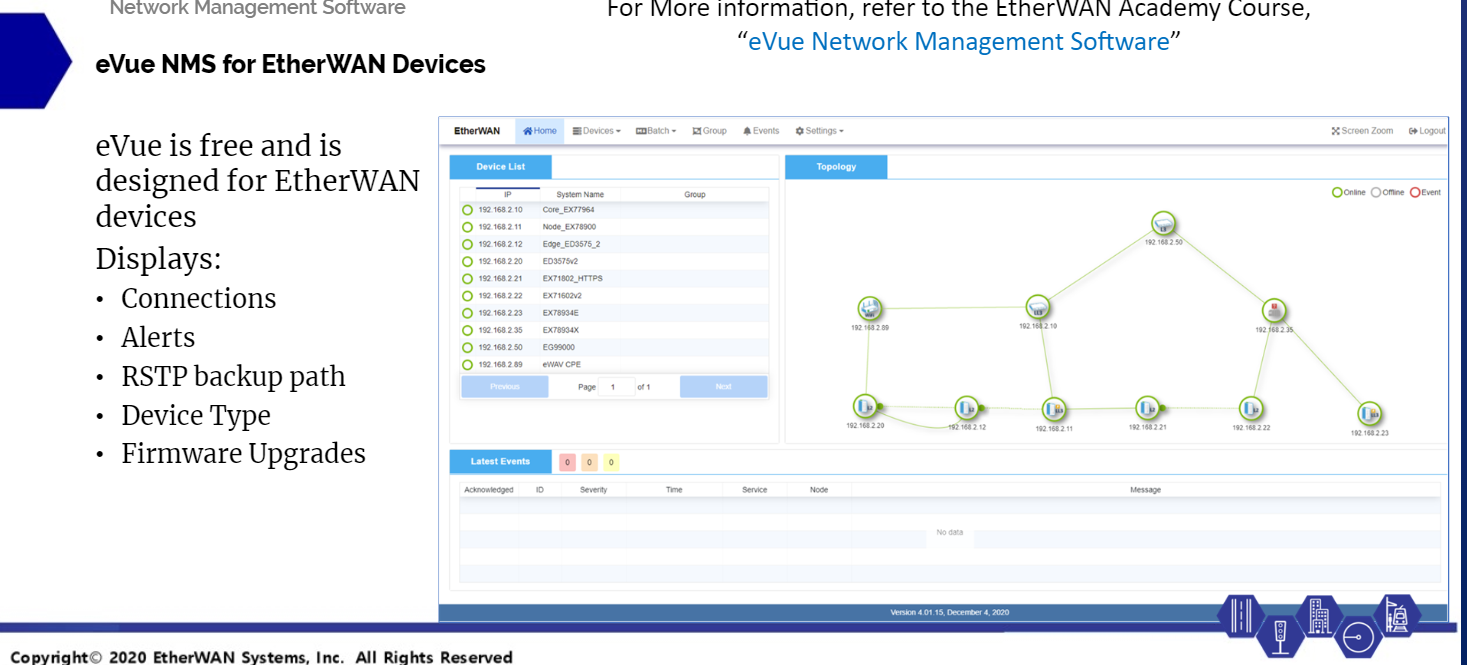1467x665 pixels.
Task: Click the status circle beside eWAV CPE
Action: (467, 365)
